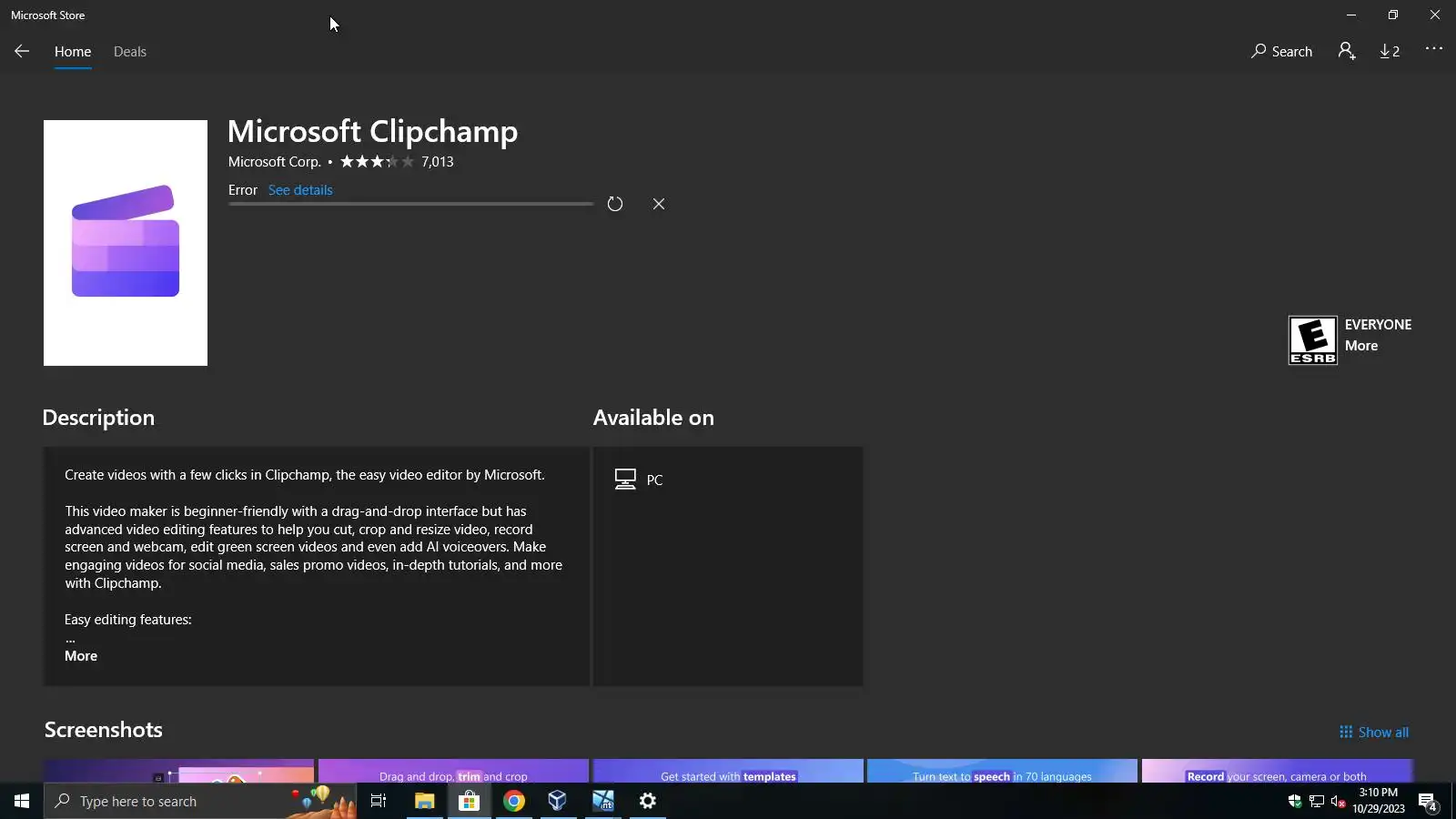Click the ESRB Everyone rating badge
The image size is (1456, 819).
point(1313,340)
